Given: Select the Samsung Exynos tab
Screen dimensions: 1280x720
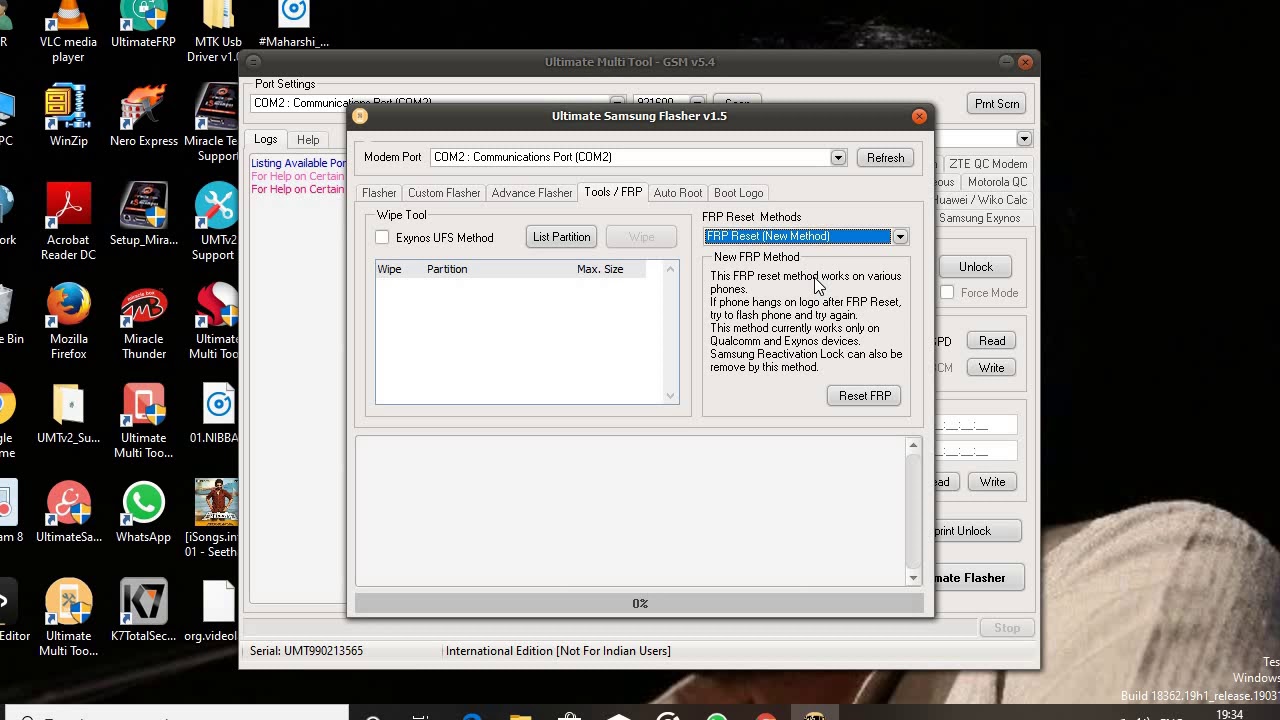Looking at the screenshot, I should pos(979,218).
